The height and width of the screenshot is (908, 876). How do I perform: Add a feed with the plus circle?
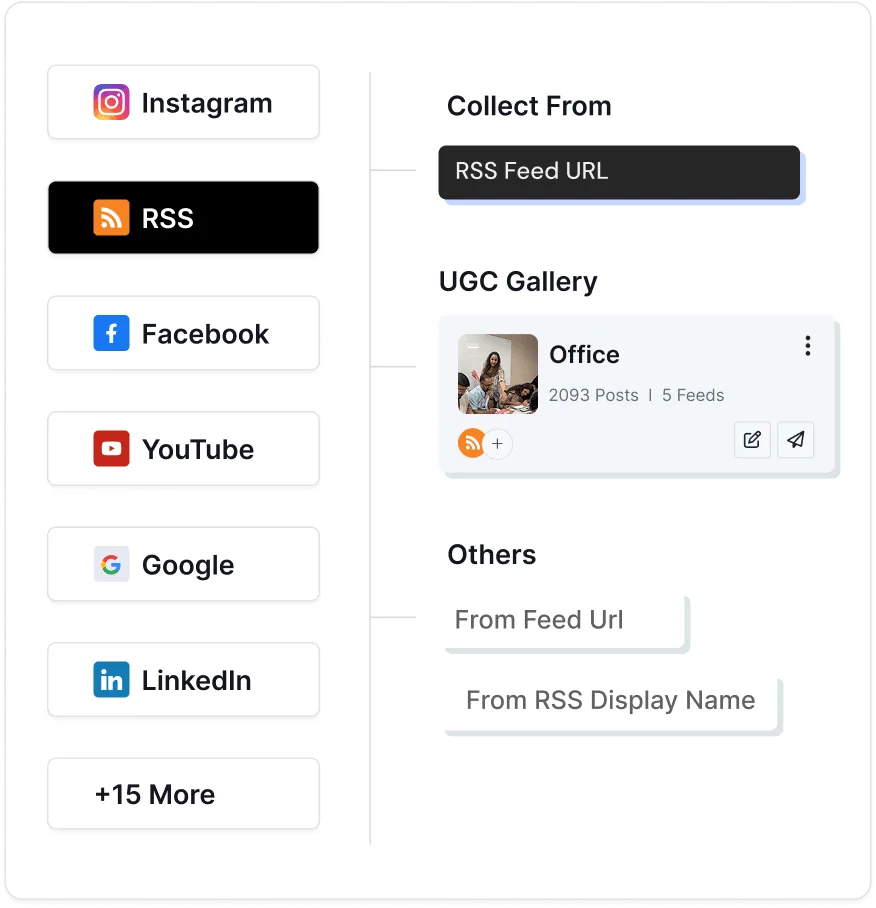(497, 444)
